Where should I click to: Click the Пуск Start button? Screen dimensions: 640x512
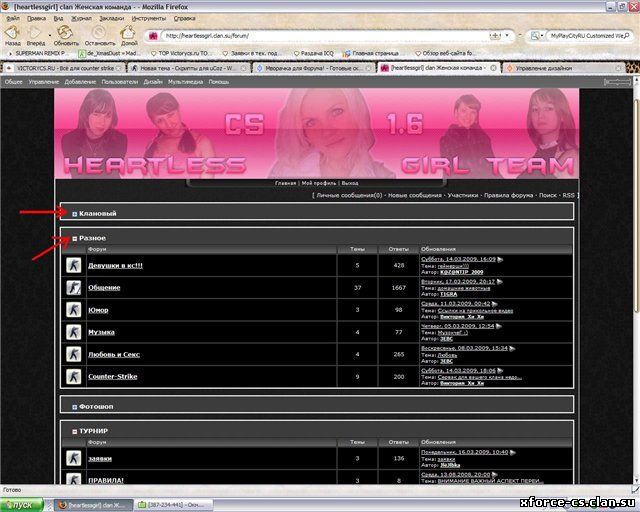pyautogui.click(x=22, y=505)
